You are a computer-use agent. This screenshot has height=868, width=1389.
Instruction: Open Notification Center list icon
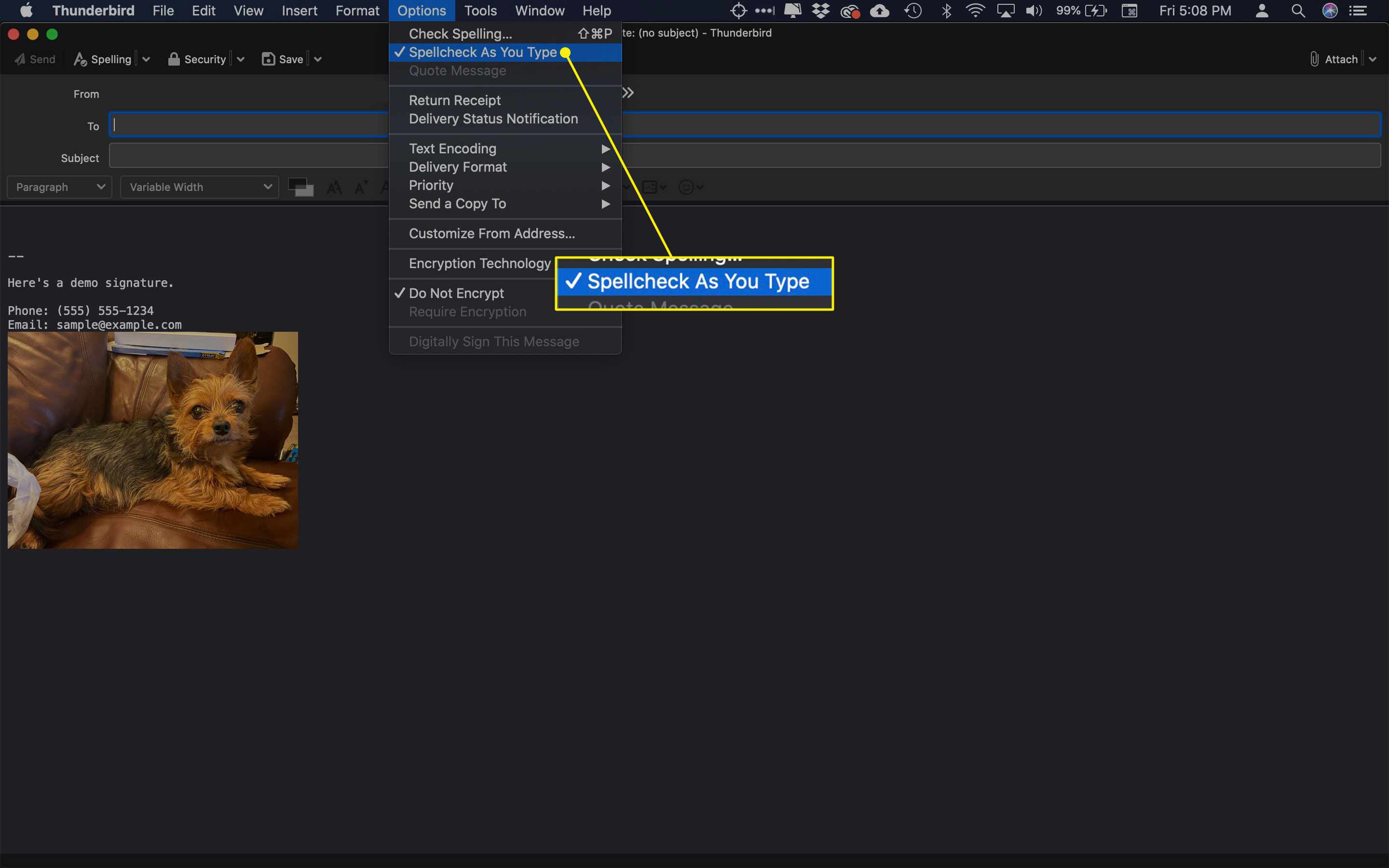pyautogui.click(x=1358, y=10)
